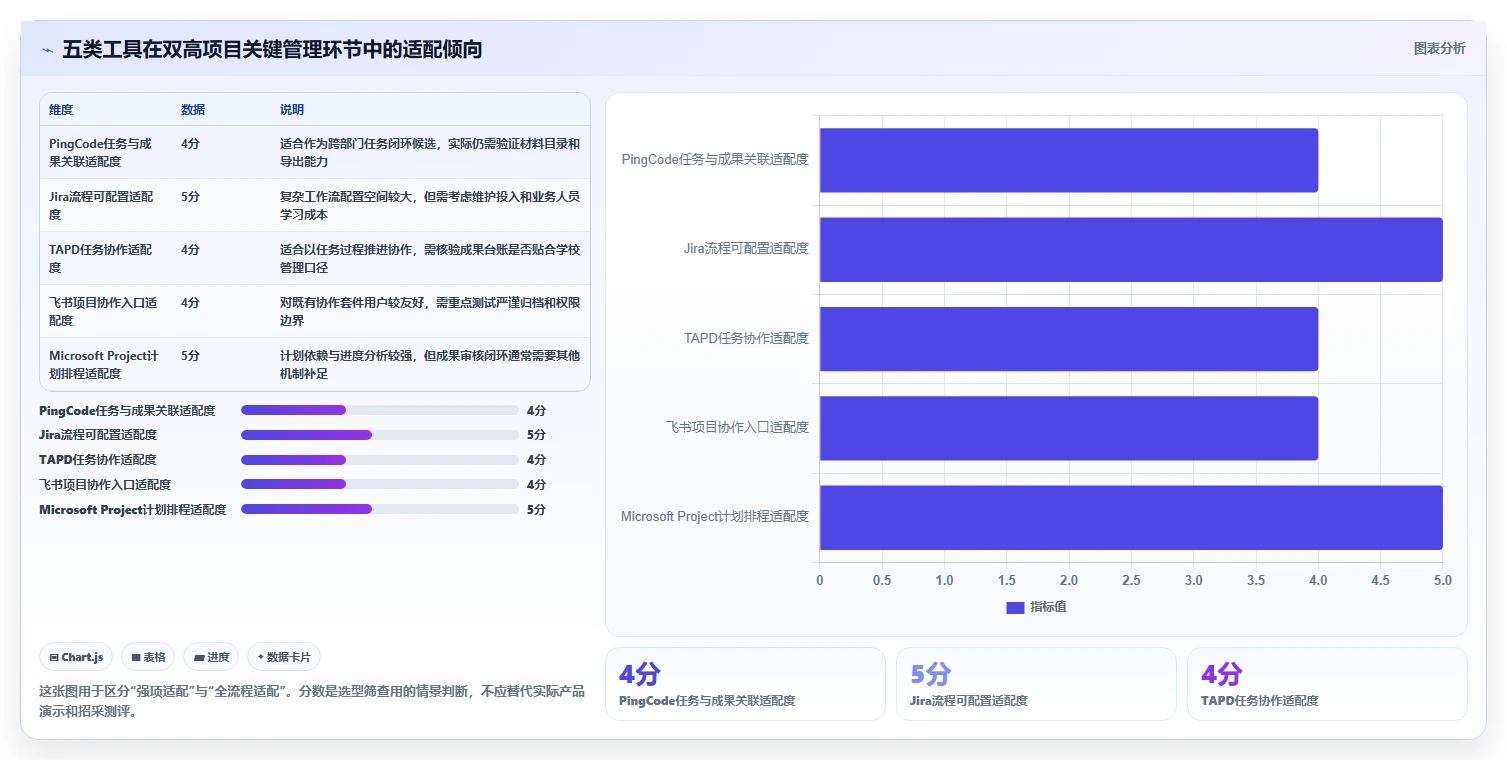Click the 5分 value in Jira table row
Screen dimensions: 1507x760
coord(190,197)
